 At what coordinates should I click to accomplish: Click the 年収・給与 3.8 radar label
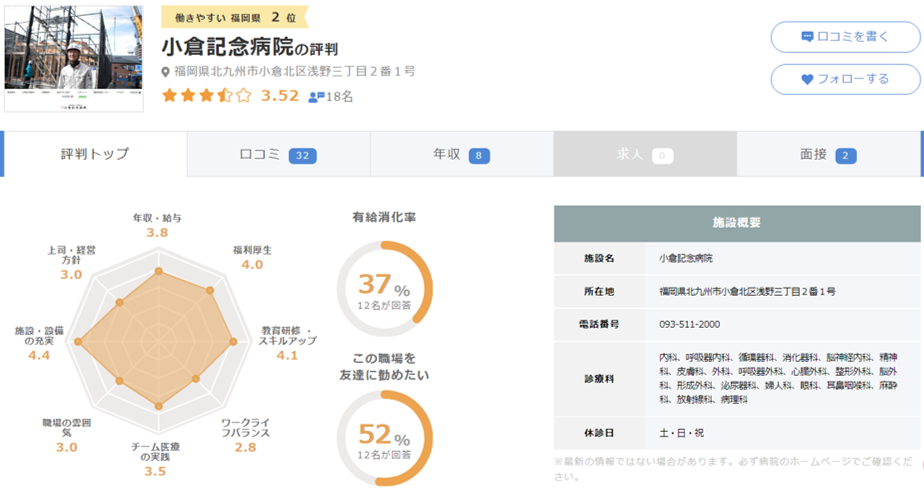coord(157,226)
